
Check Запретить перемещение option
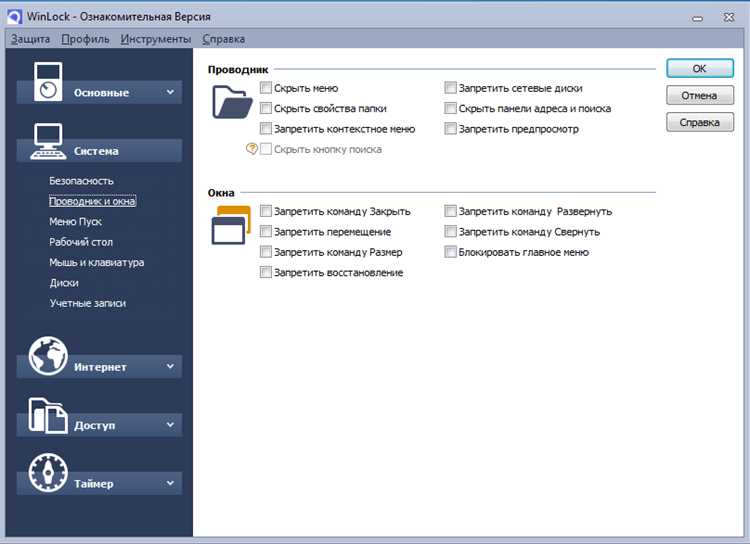coord(265,232)
